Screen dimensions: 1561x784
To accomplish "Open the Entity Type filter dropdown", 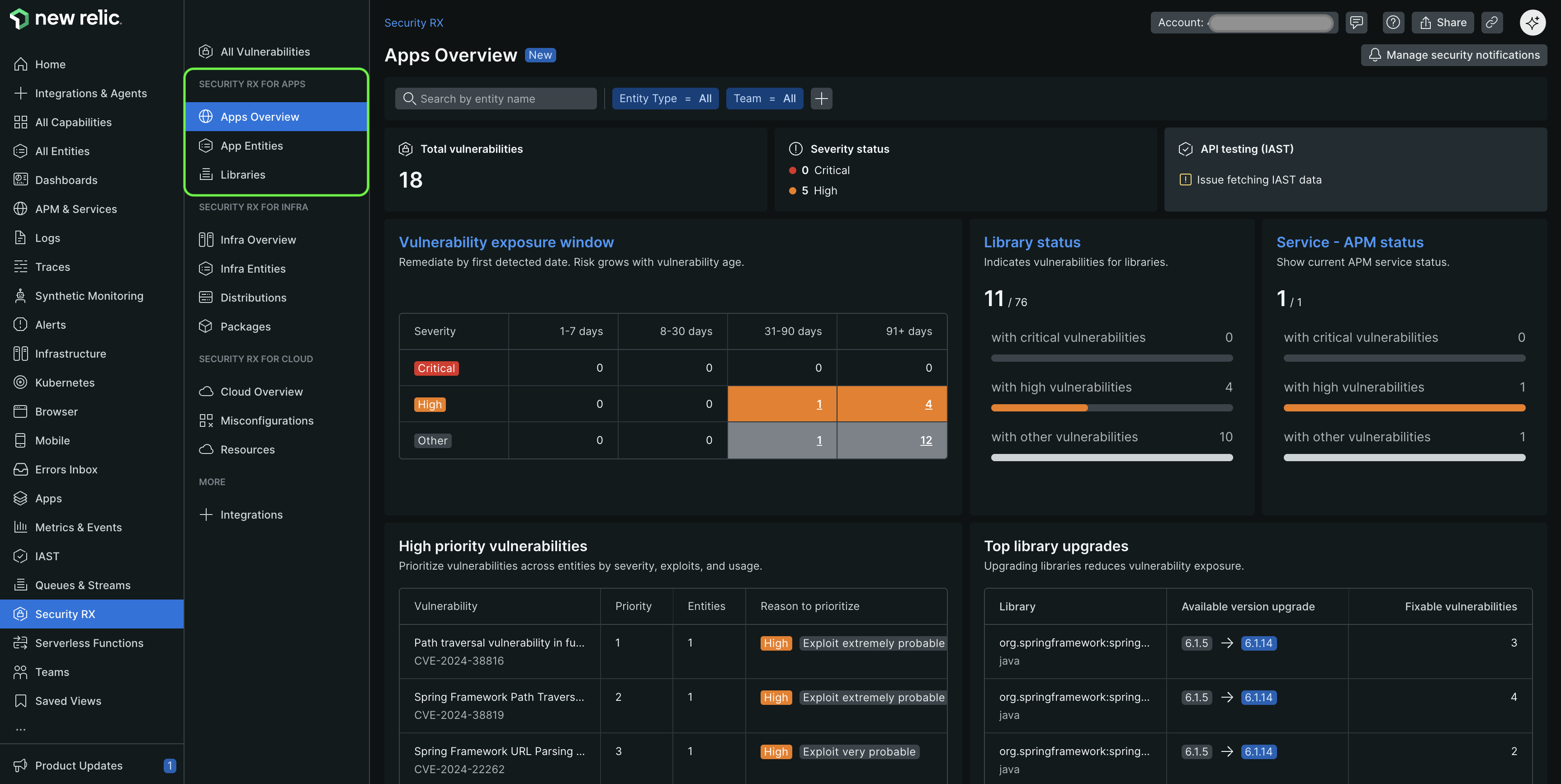I will point(665,98).
